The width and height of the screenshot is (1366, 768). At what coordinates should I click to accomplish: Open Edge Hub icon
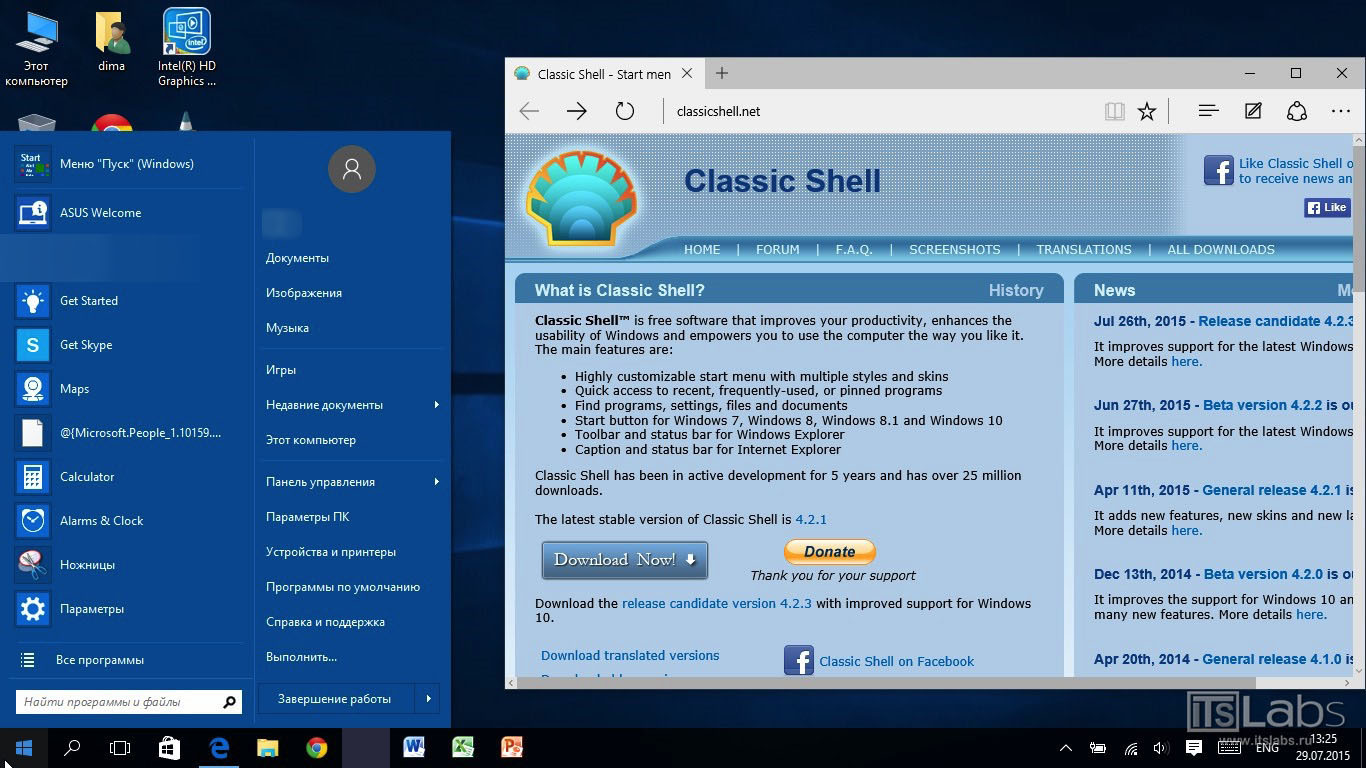(x=1208, y=111)
